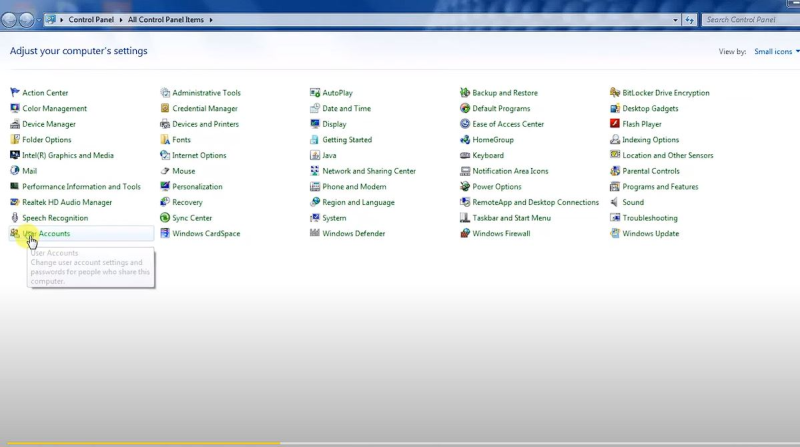Click the Backup and Restore icon

[x=465, y=92]
